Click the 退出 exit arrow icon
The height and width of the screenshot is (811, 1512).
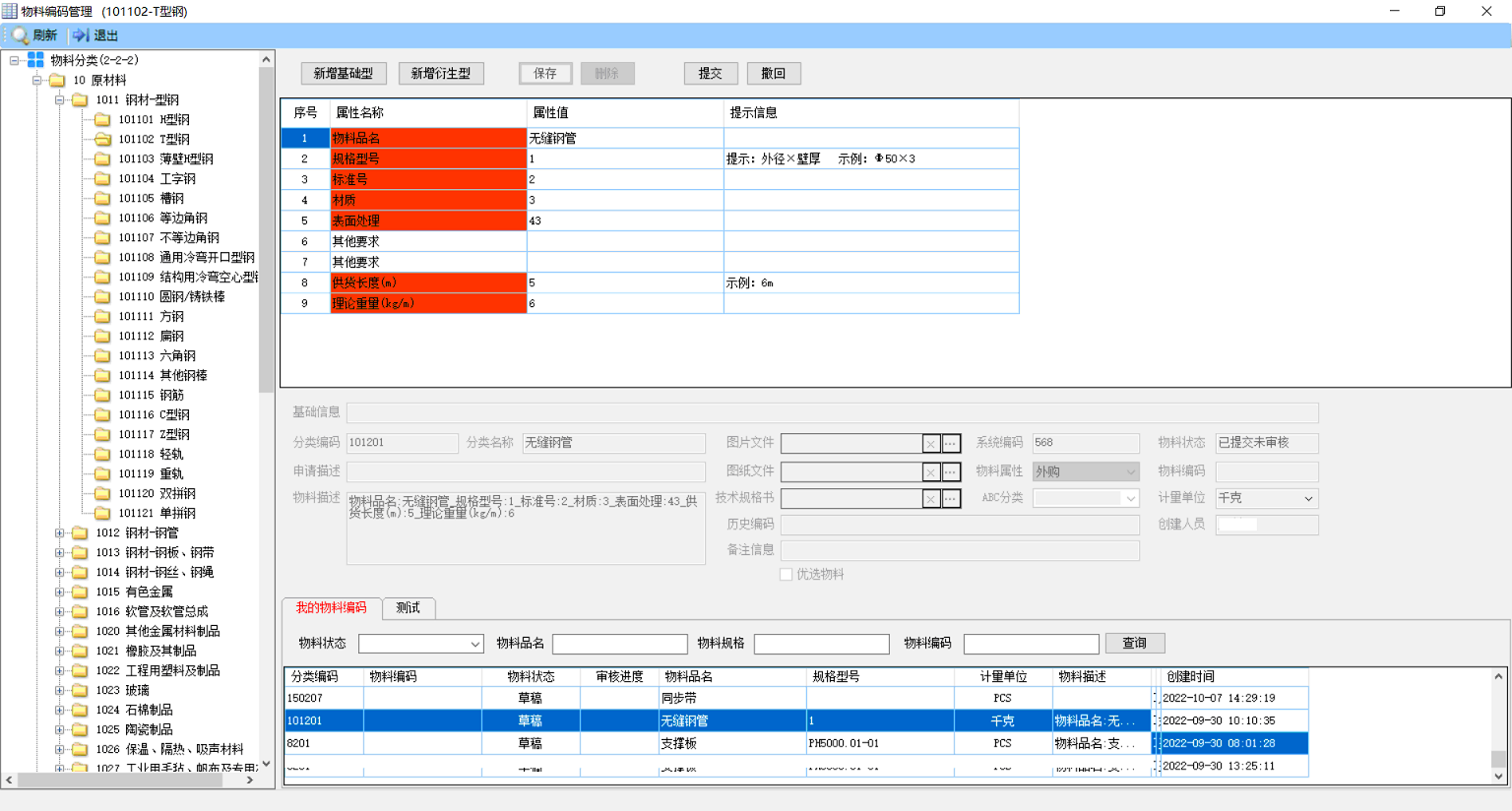[81, 35]
